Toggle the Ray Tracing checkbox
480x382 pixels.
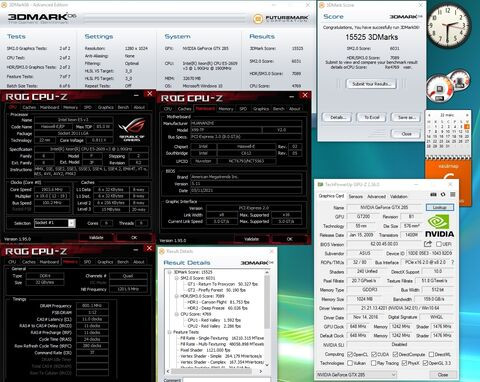coord(374,363)
